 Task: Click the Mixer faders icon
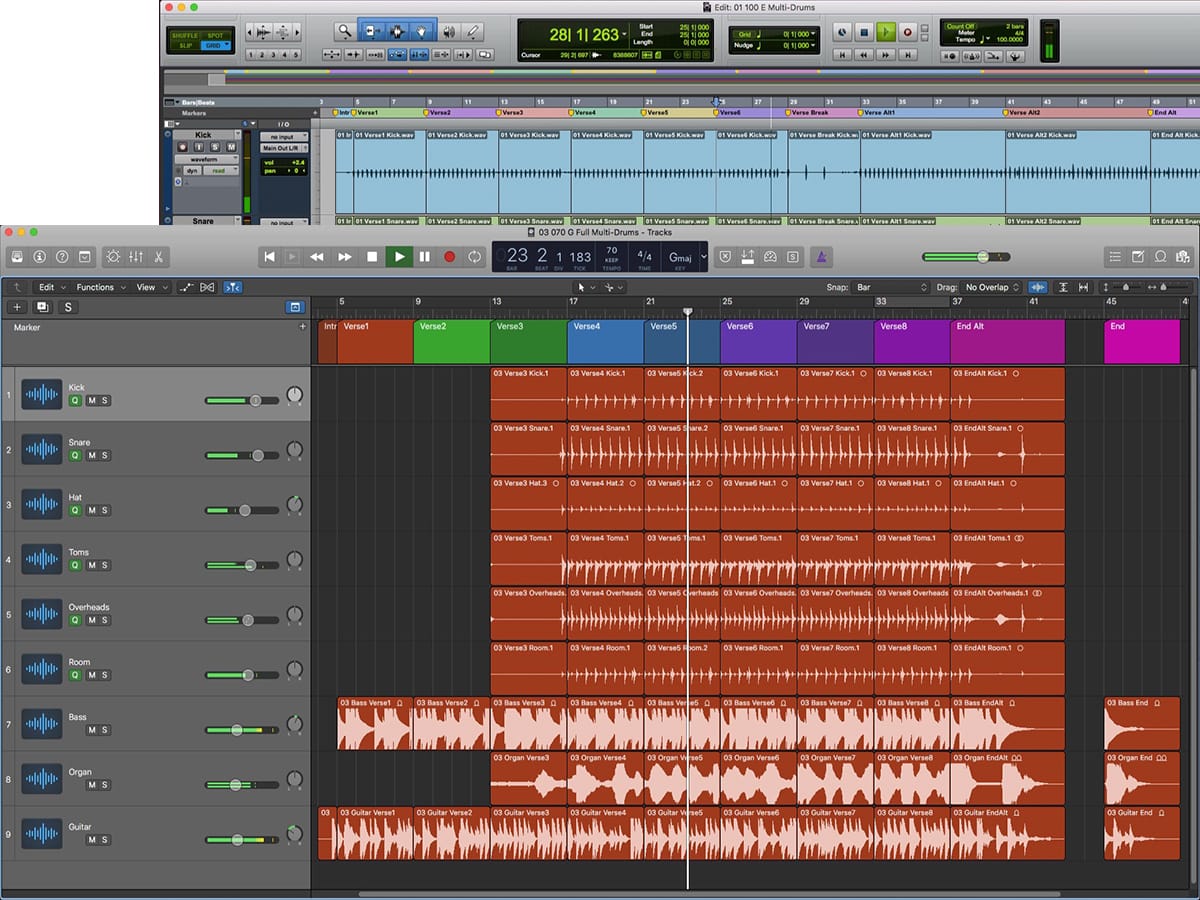(x=135, y=257)
